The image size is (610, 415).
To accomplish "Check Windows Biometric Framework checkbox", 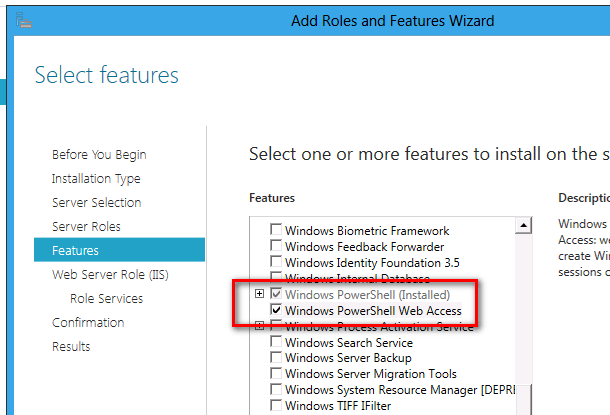I will click(x=277, y=231).
